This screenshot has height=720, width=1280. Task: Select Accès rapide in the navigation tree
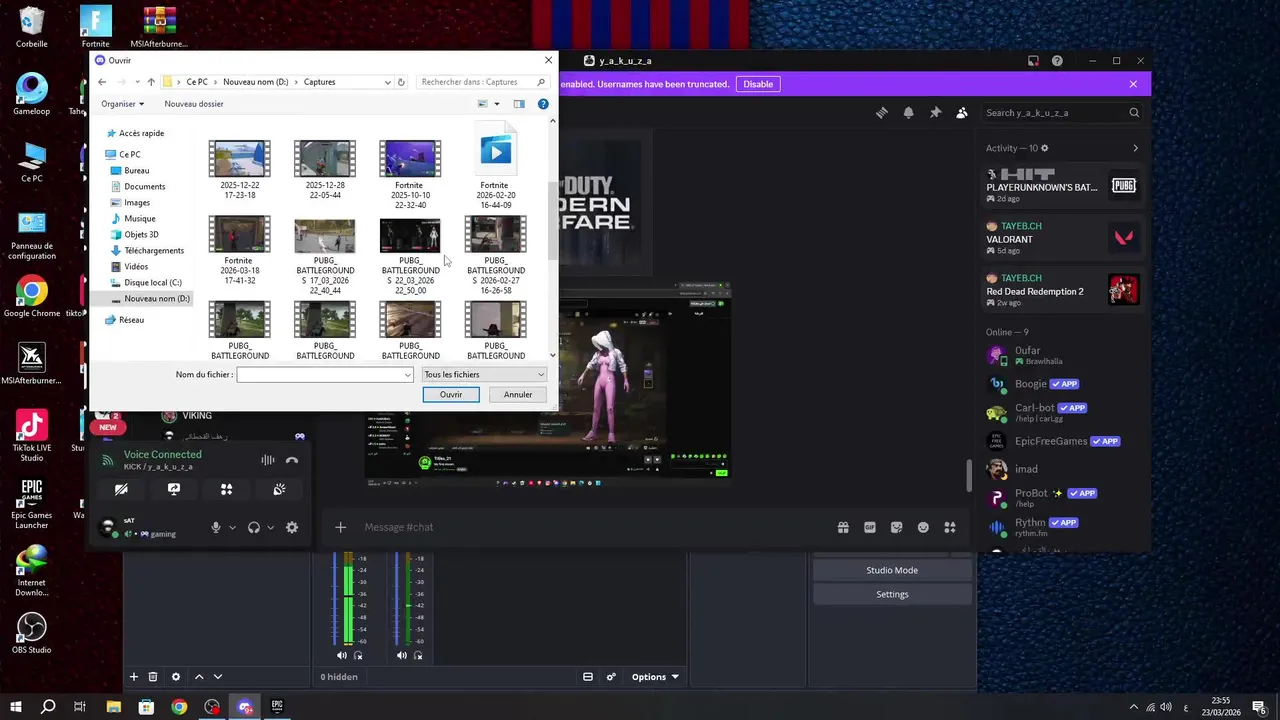pyautogui.click(x=141, y=133)
